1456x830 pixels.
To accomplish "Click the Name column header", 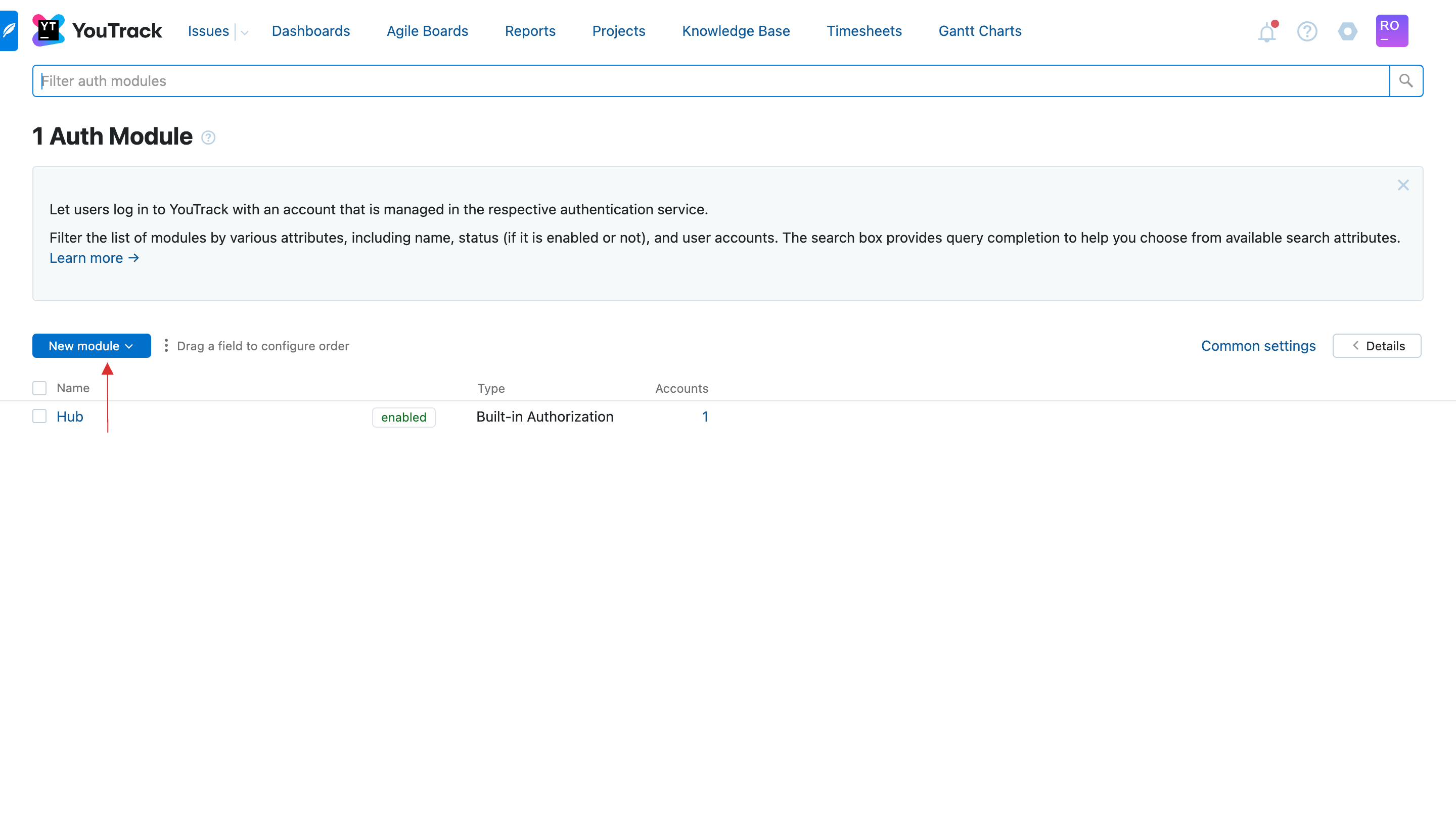I will pyautogui.click(x=73, y=388).
